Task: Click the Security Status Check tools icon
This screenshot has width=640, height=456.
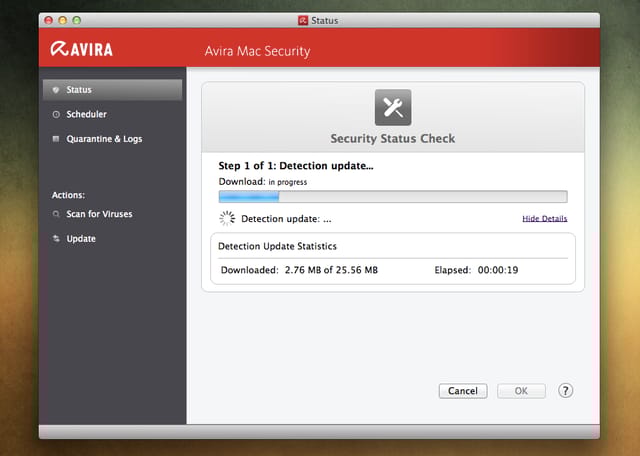Action: 393,107
